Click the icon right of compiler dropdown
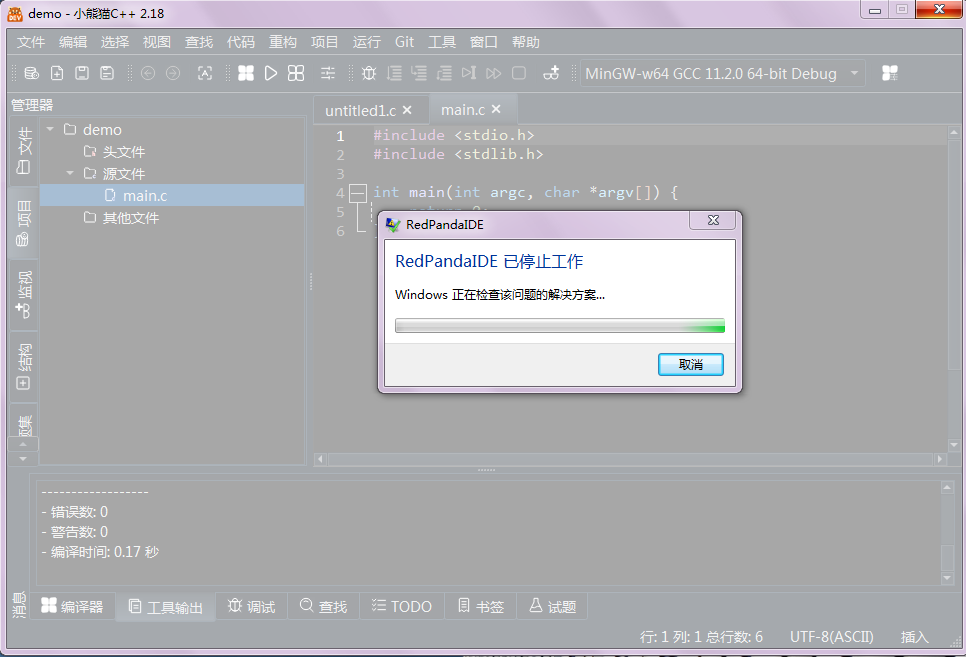 coord(890,73)
